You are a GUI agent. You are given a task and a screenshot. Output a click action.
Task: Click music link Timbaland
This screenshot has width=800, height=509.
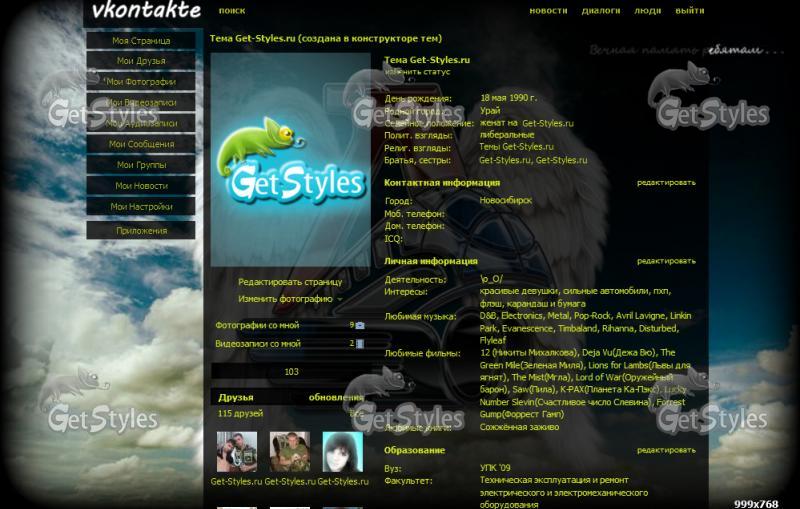578,328
